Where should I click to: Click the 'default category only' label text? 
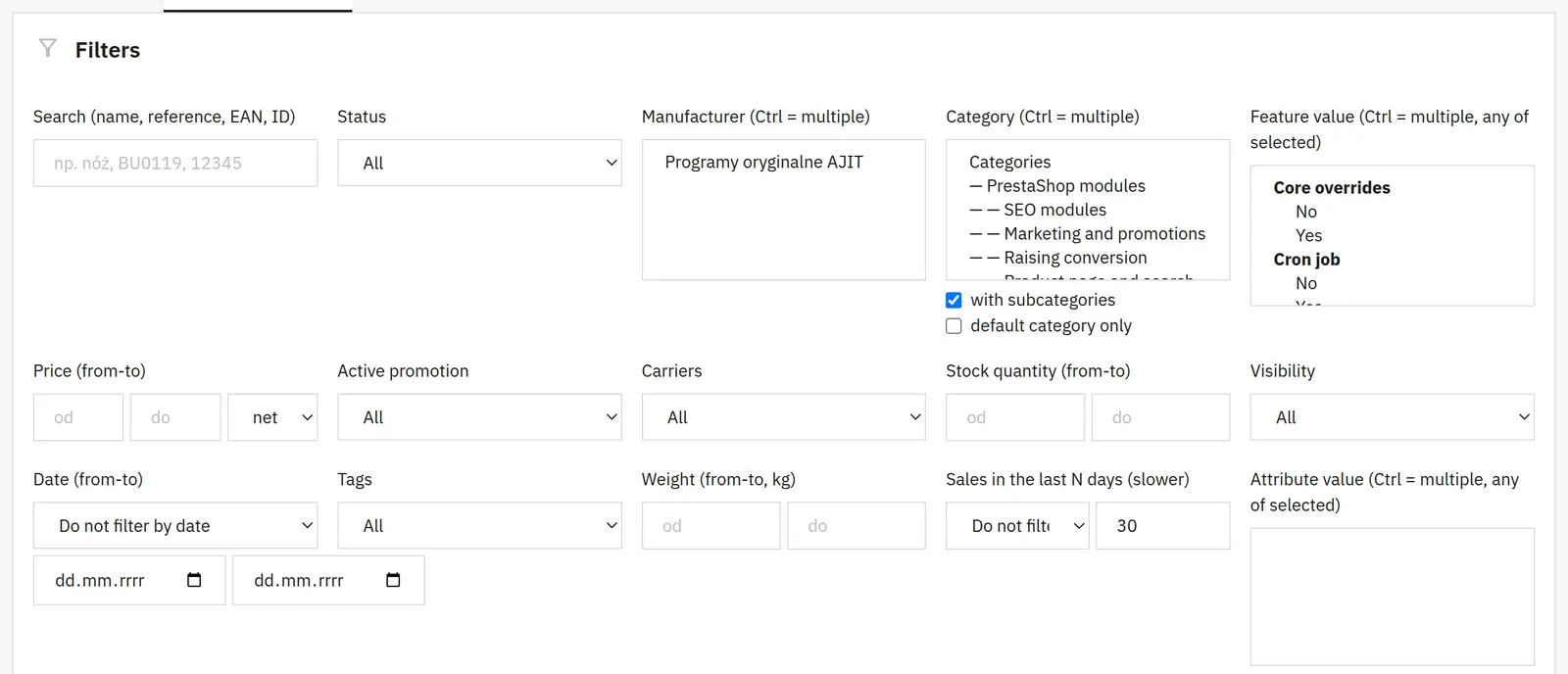click(1051, 325)
